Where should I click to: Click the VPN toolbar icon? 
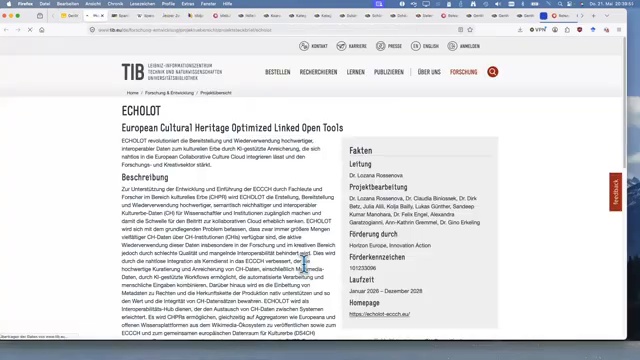point(538,30)
